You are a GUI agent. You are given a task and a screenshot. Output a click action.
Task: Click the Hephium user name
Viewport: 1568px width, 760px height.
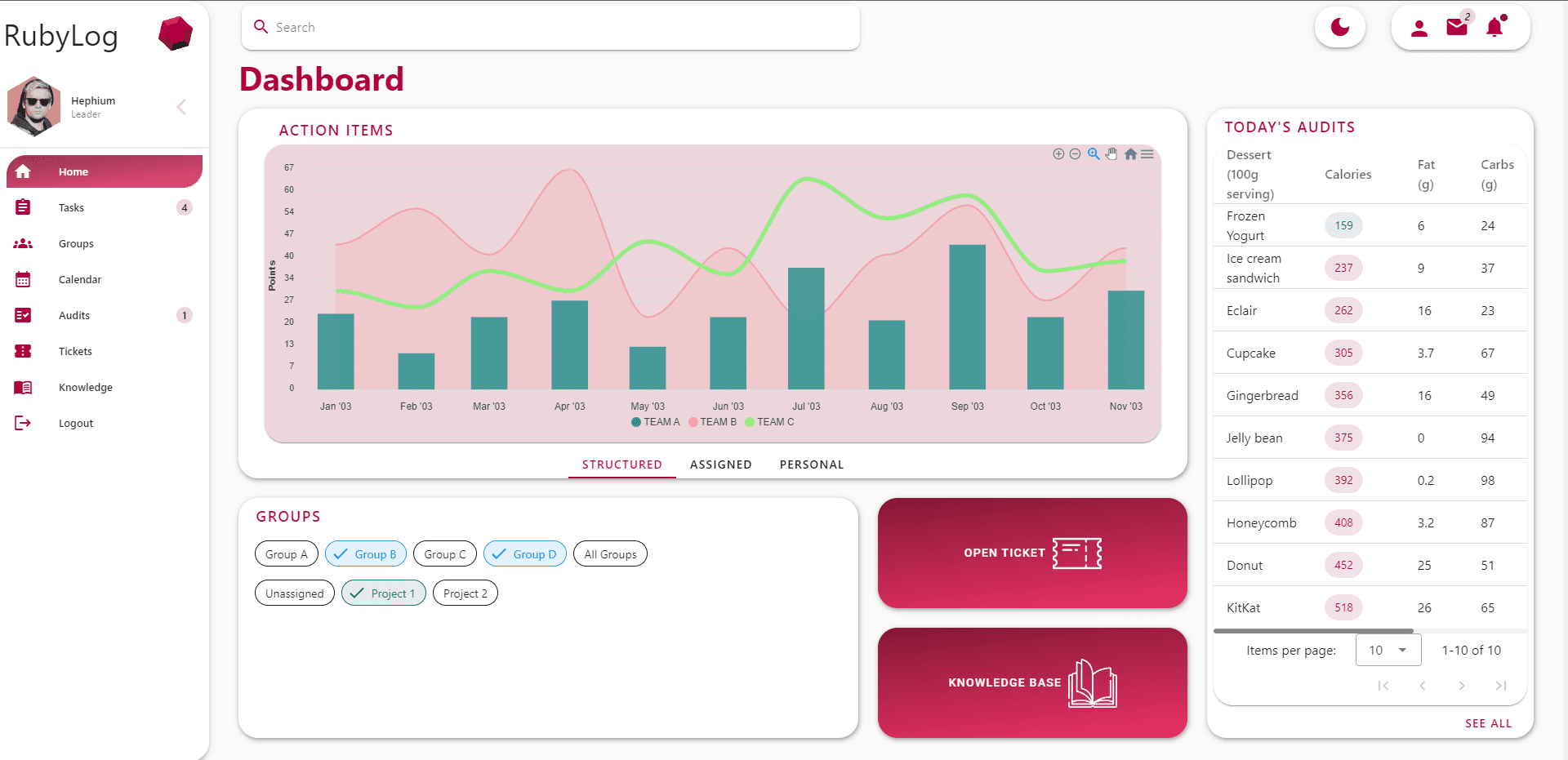pyautogui.click(x=93, y=100)
